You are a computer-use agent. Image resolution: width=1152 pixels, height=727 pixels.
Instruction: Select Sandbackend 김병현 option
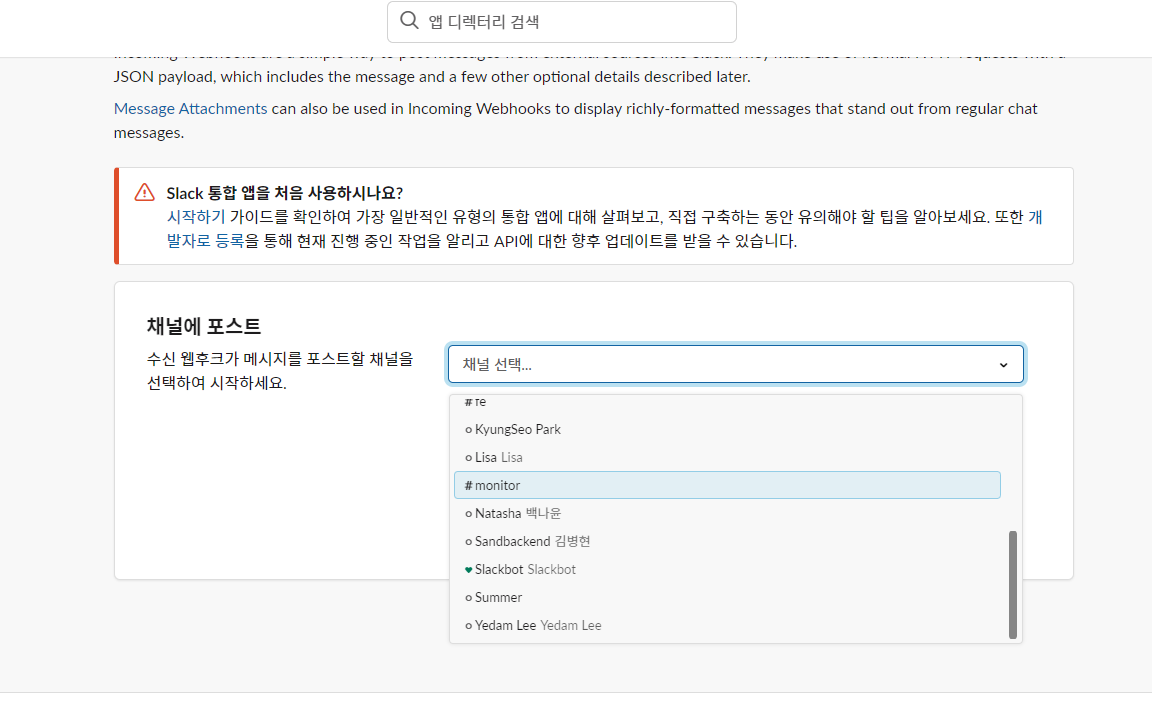[x=727, y=541]
